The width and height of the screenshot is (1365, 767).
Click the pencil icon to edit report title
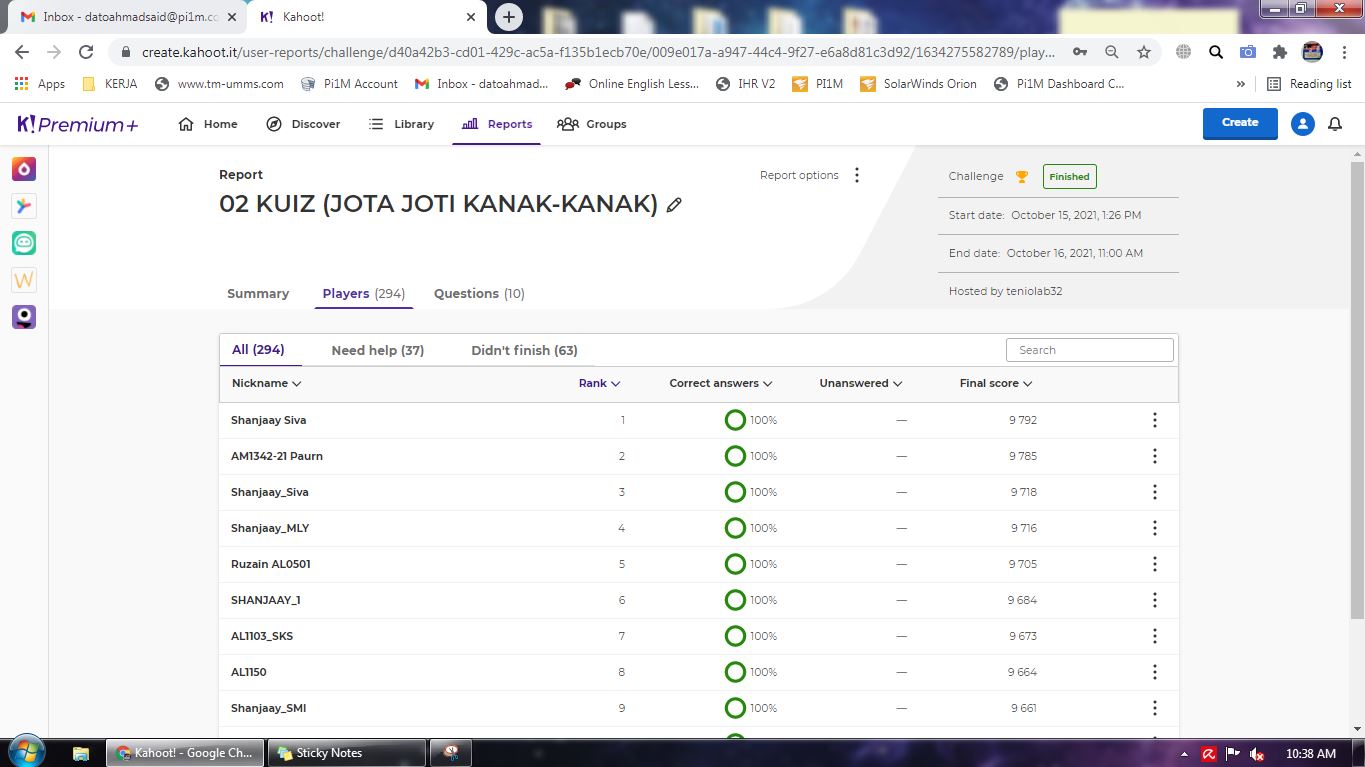[674, 205]
